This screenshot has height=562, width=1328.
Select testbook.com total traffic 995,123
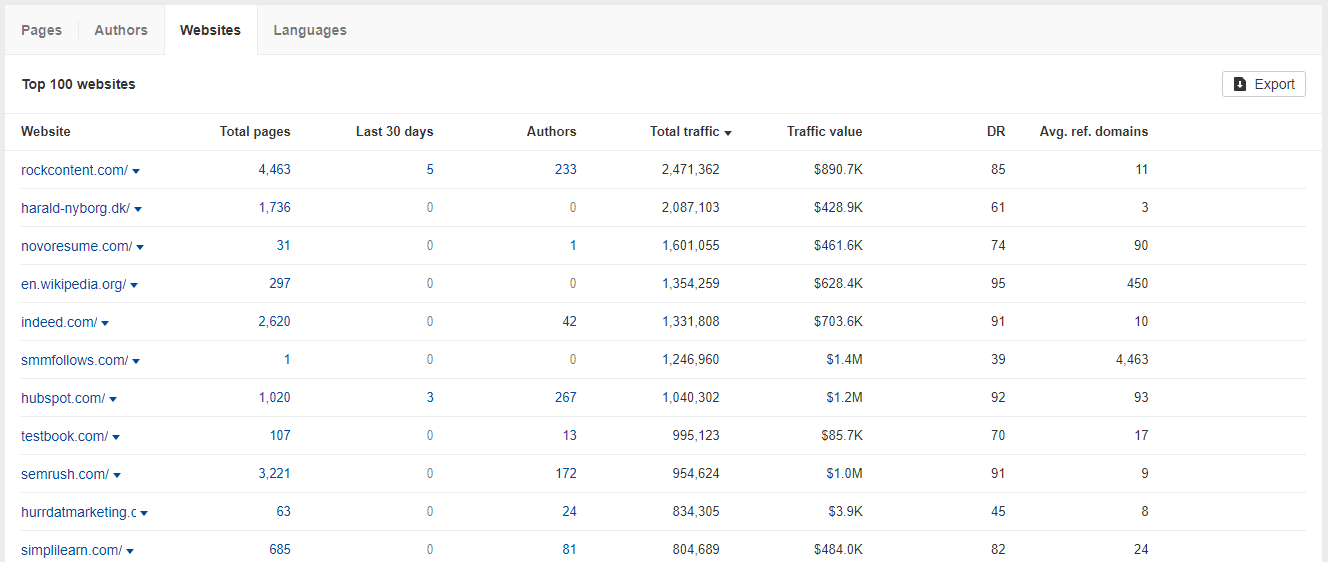[x=696, y=436]
